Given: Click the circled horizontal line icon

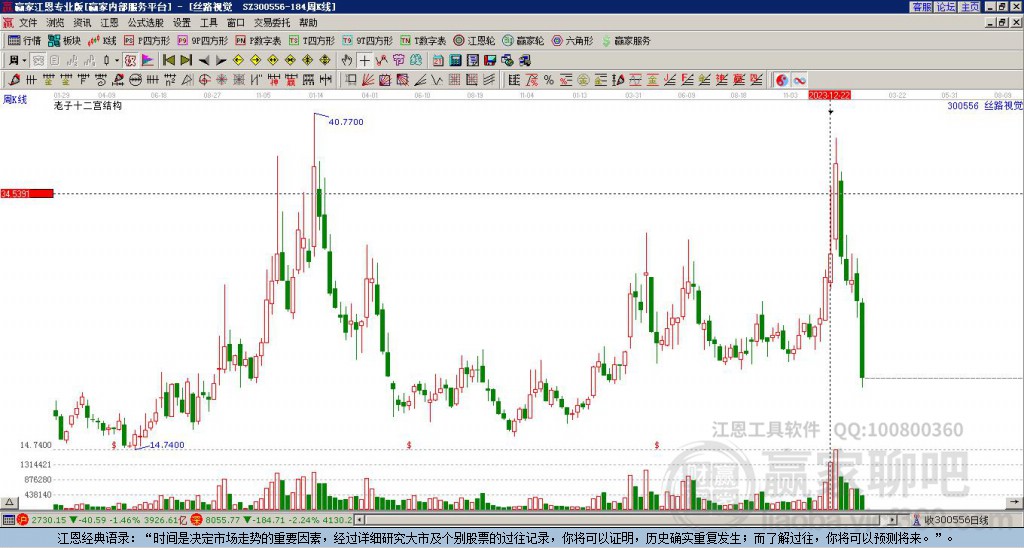Looking at the screenshot, I should click(x=135, y=80).
